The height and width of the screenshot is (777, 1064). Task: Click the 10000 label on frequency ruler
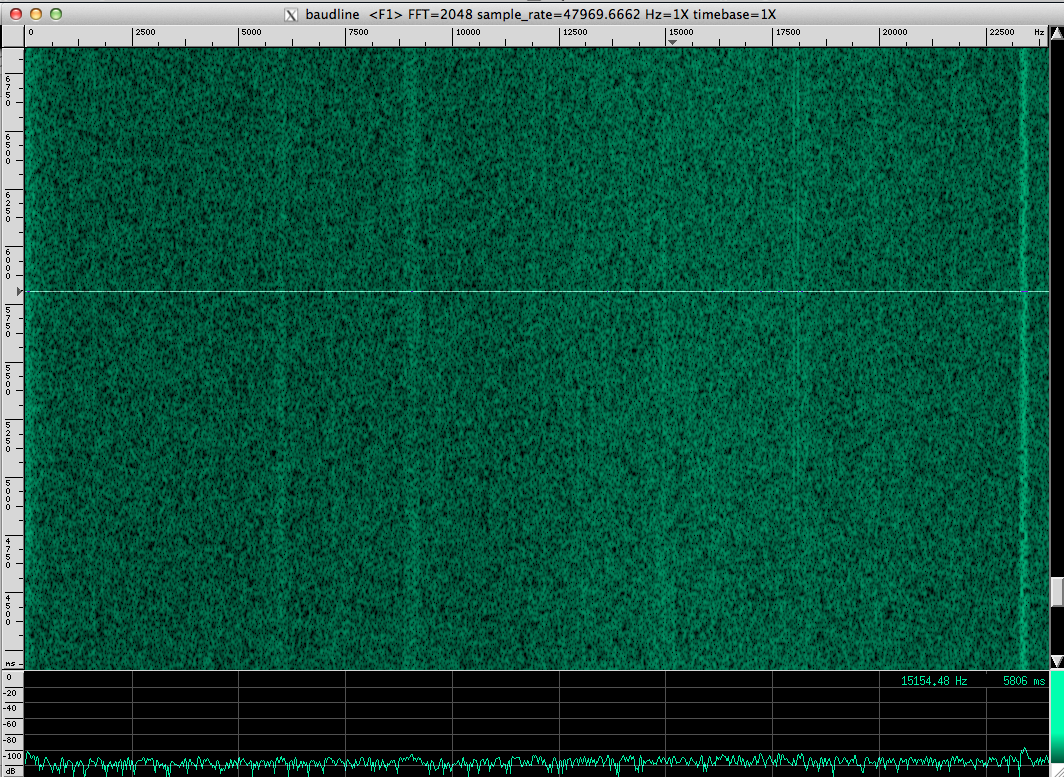pyautogui.click(x=467, y=33)
